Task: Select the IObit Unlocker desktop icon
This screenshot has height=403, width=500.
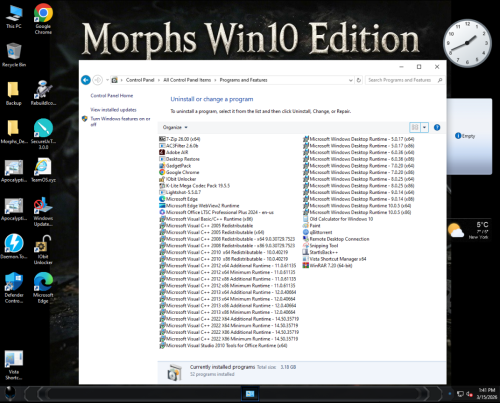Action: point(43,250)
